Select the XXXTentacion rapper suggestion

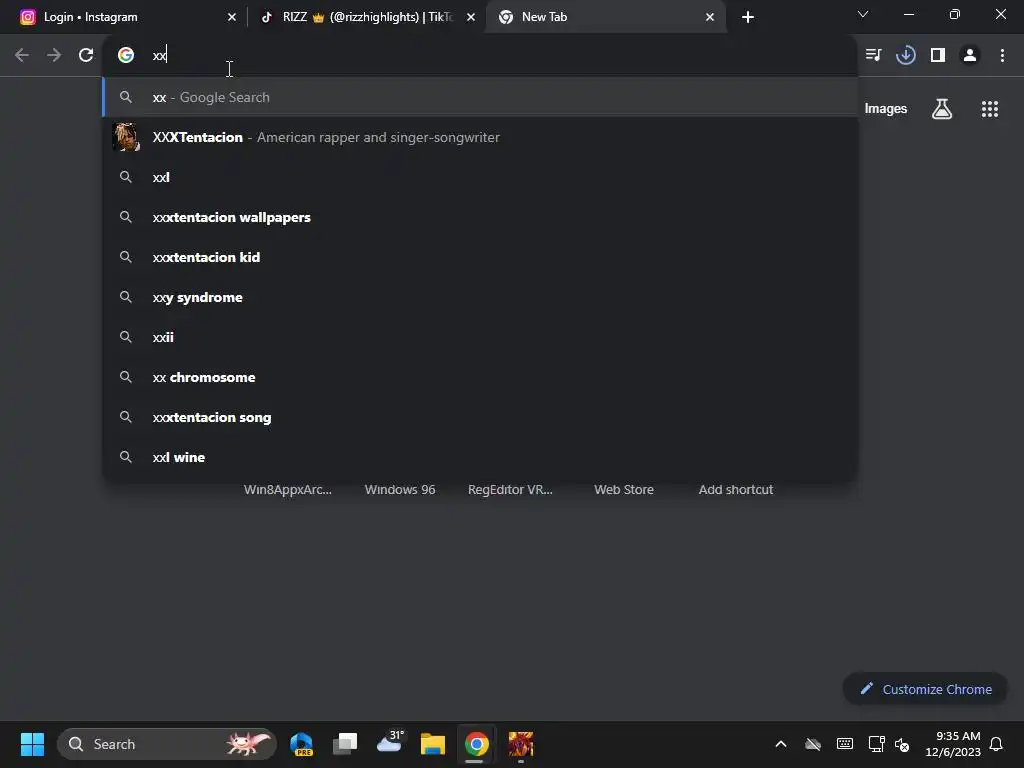(480, 137)
